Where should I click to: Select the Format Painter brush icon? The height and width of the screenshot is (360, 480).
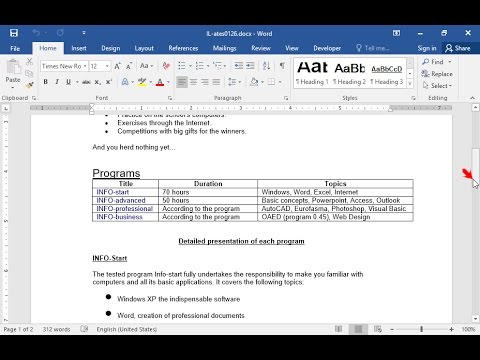30,86
